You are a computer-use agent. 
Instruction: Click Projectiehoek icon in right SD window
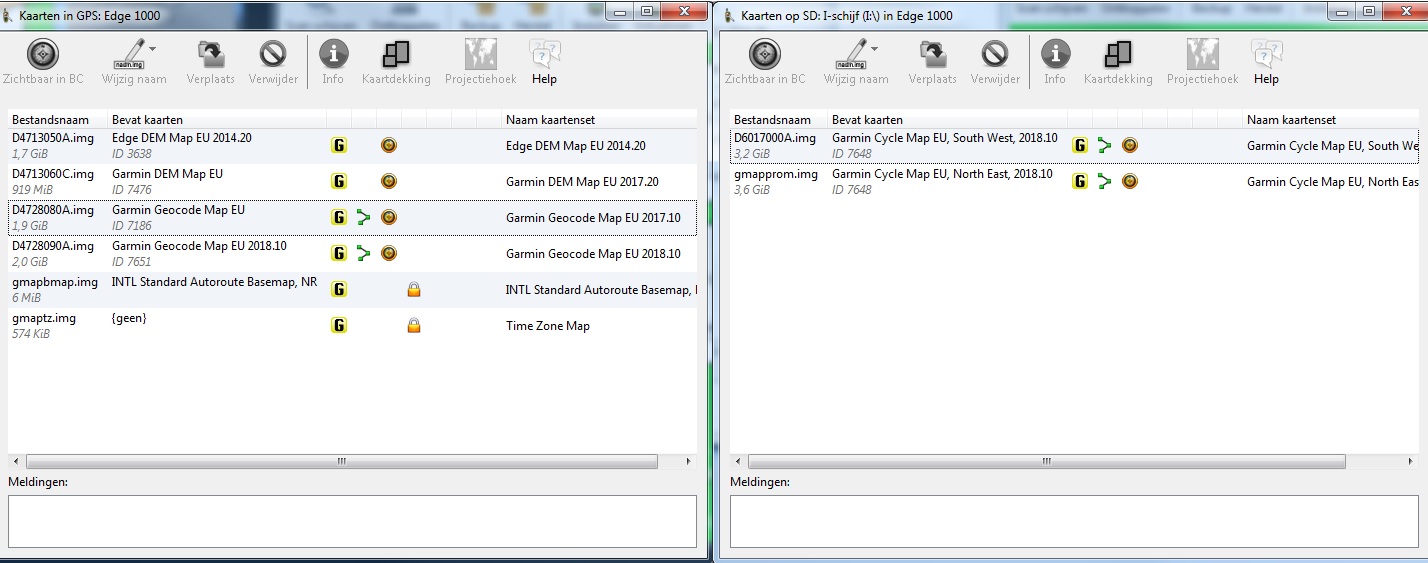1202,55
